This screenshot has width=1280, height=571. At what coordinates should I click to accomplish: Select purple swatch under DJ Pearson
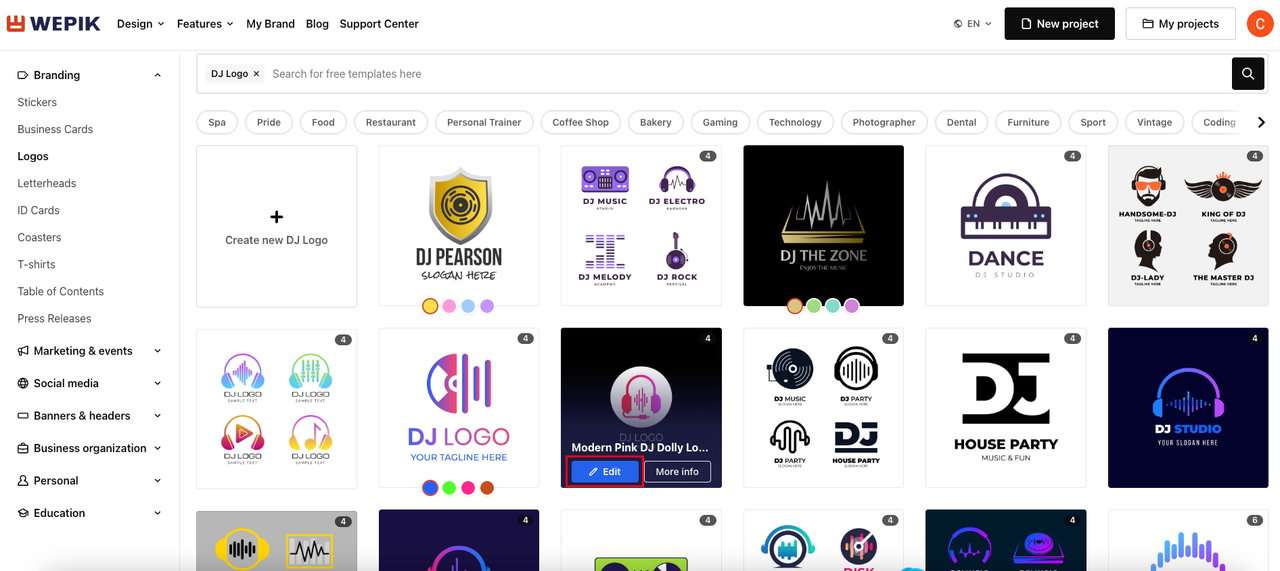click(487, 306)
